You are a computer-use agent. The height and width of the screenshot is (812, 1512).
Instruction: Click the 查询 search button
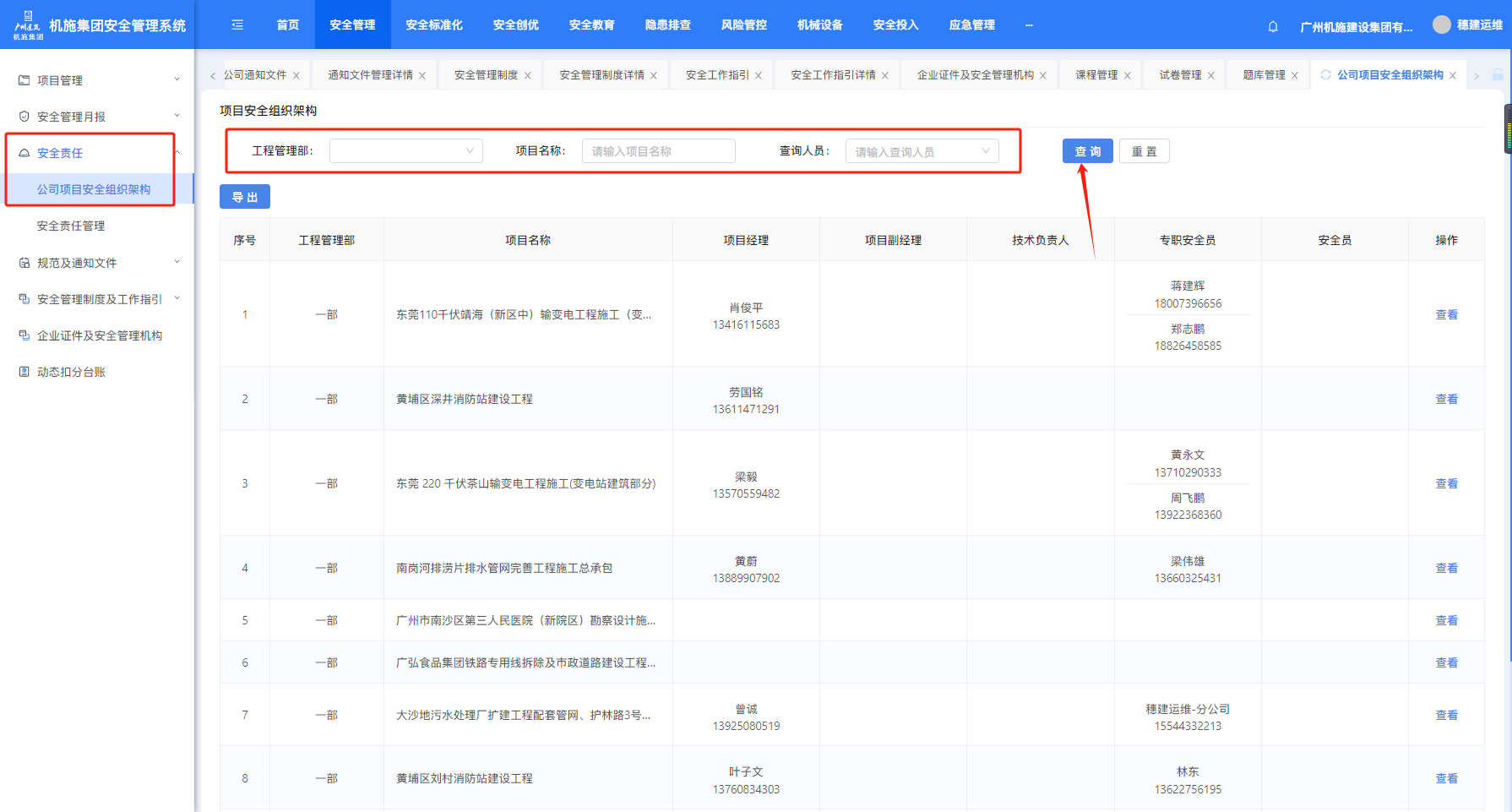pos(1087,151)
